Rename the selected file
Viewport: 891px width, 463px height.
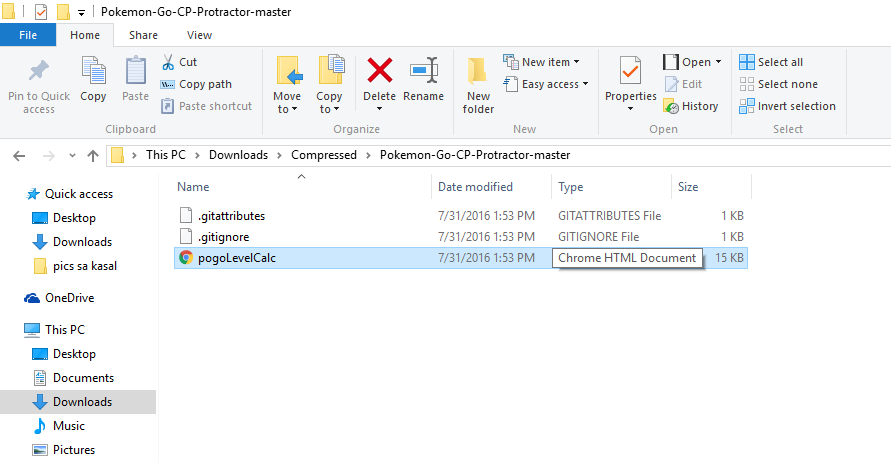423,79
